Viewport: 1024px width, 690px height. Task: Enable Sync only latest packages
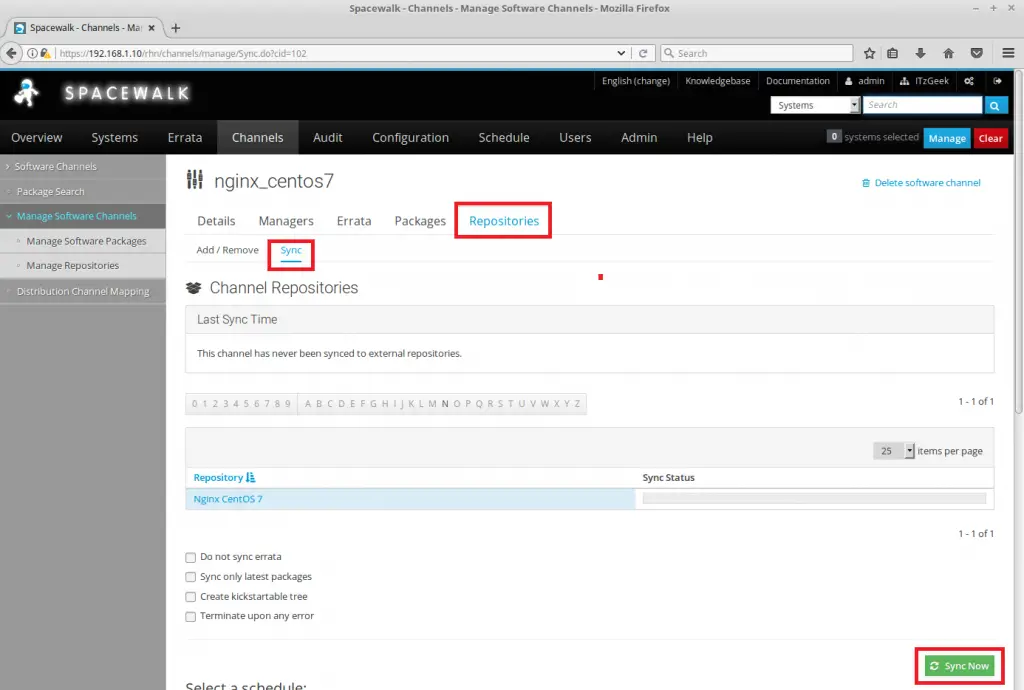(191, 577)
